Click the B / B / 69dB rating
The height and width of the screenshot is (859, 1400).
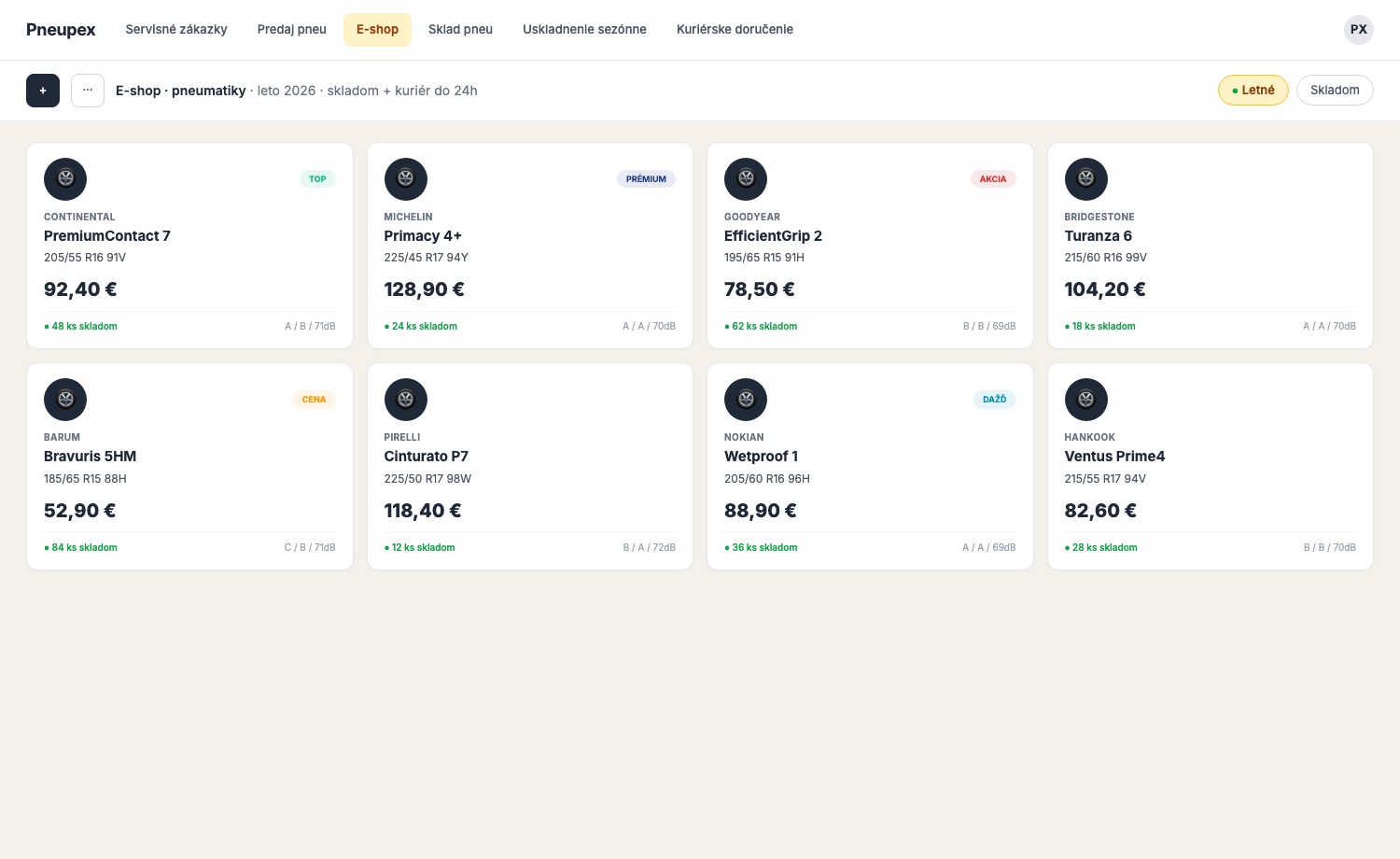(989, 327)
